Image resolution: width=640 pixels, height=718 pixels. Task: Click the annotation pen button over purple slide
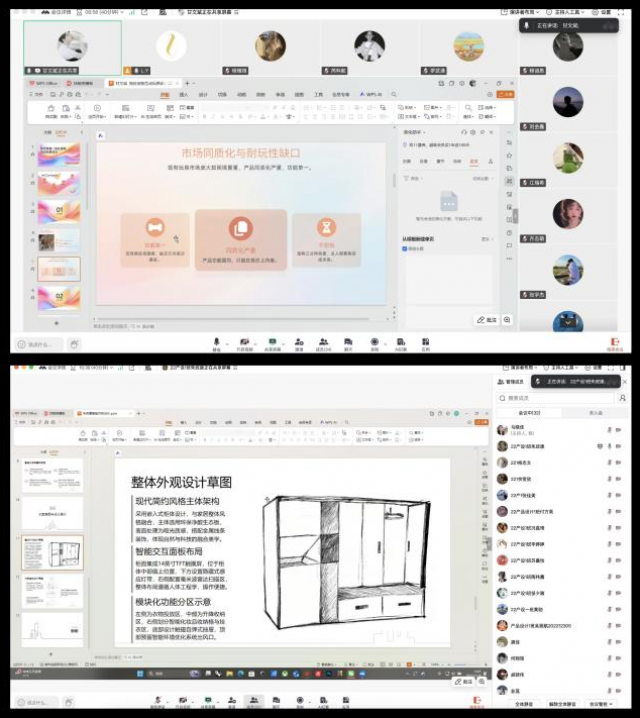pyautogui.click(x=487, y=319)
